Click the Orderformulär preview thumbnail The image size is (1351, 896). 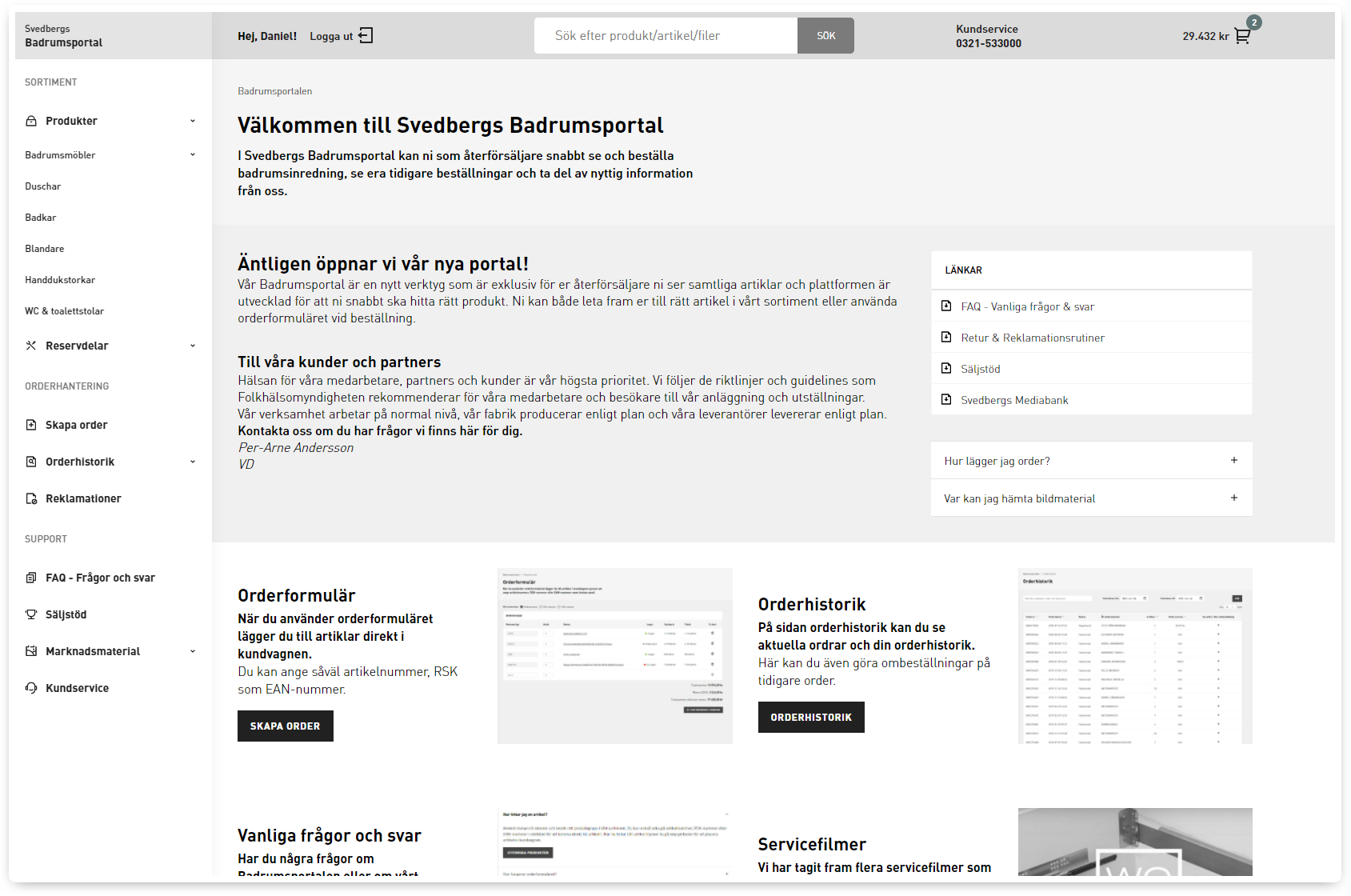coord(615,656)
